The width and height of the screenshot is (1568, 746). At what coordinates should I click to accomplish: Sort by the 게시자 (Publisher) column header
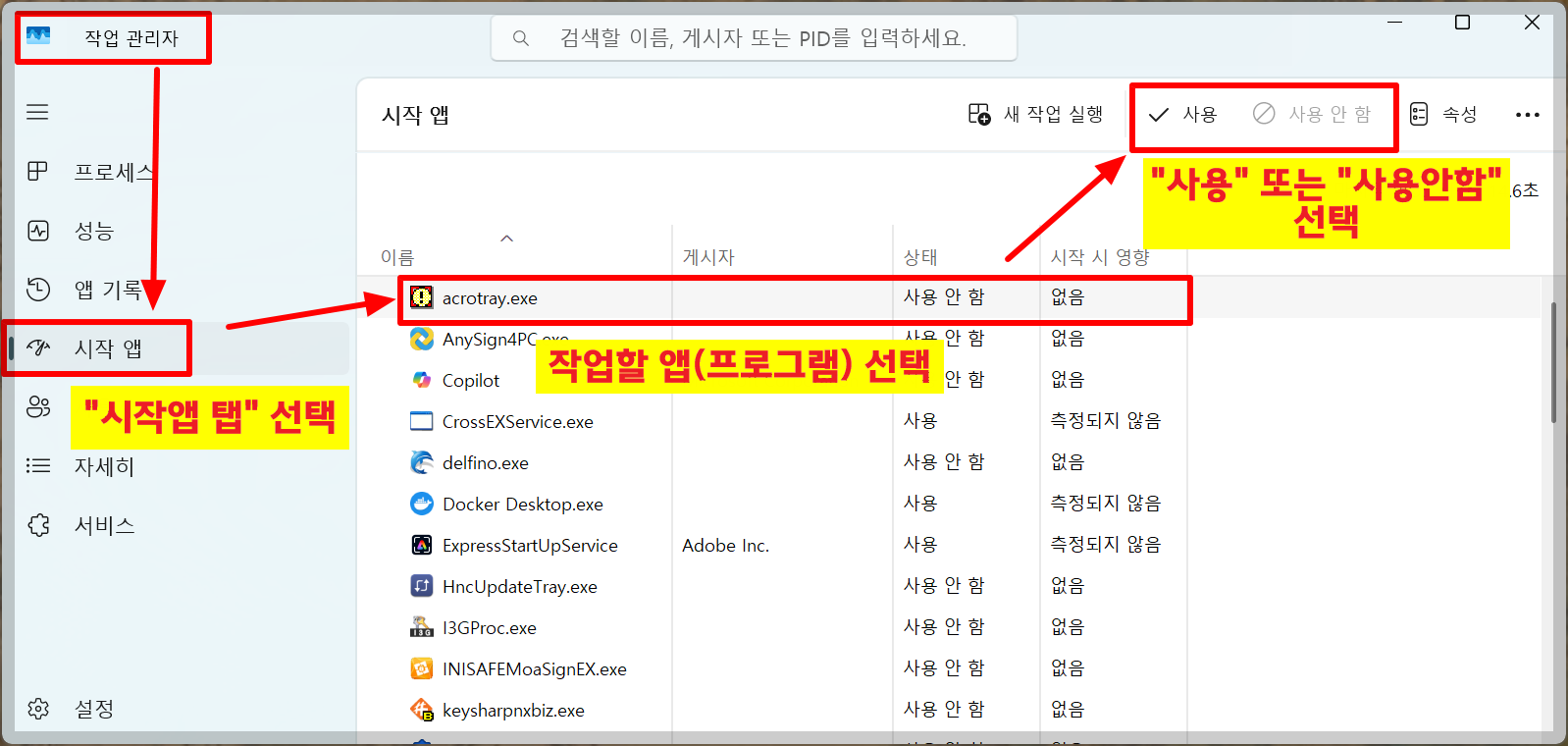coord(708,257)
